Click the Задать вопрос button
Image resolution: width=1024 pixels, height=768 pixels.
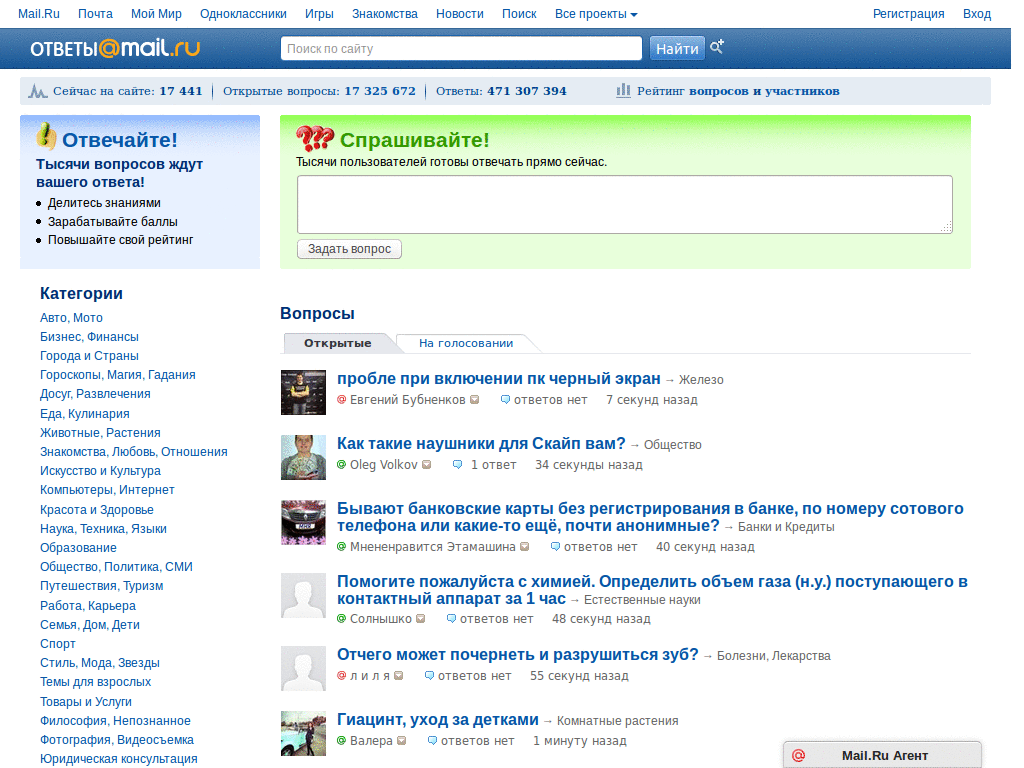tap(349, 249)
